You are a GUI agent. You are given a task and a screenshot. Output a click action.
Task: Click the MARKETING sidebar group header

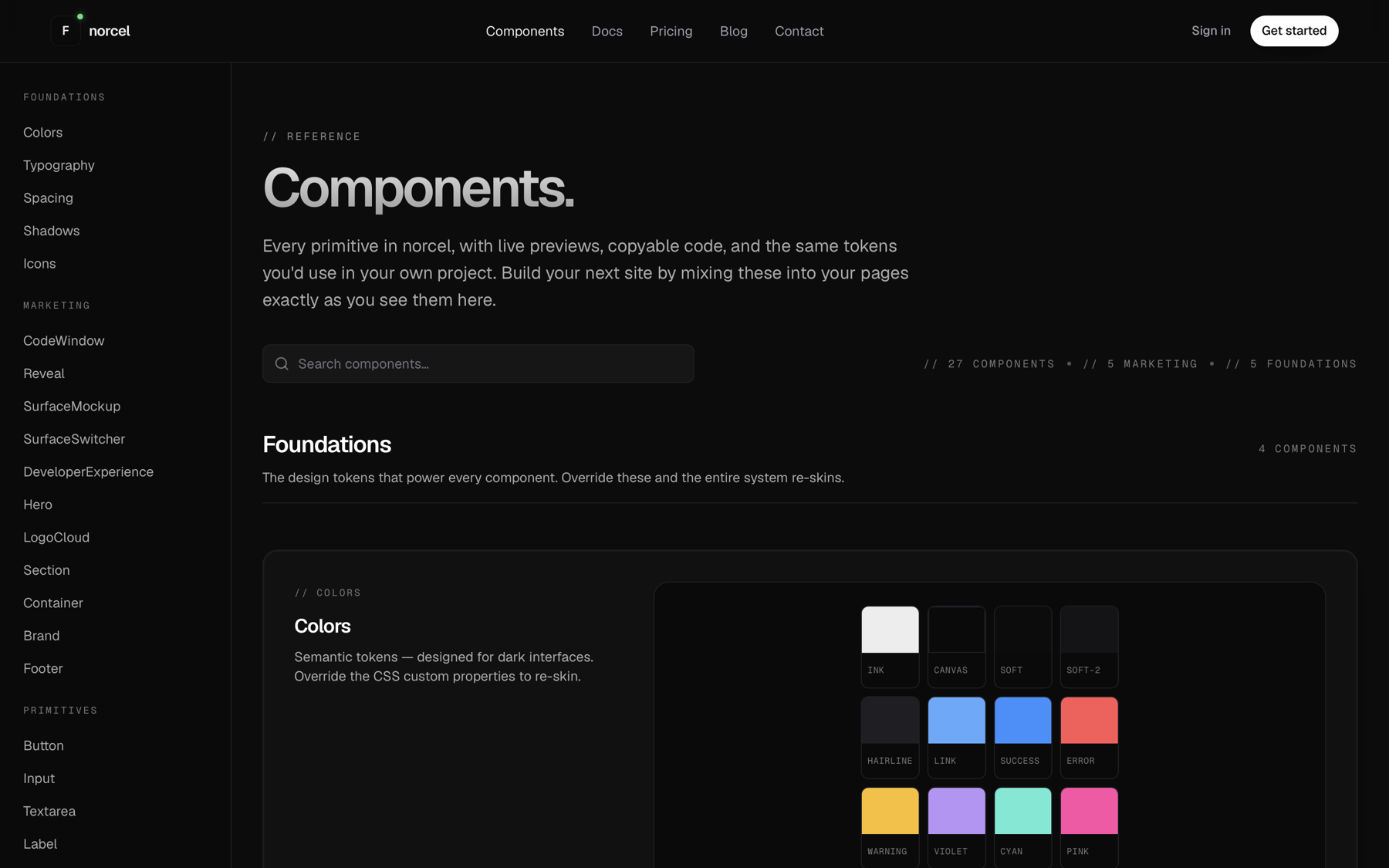56,306
